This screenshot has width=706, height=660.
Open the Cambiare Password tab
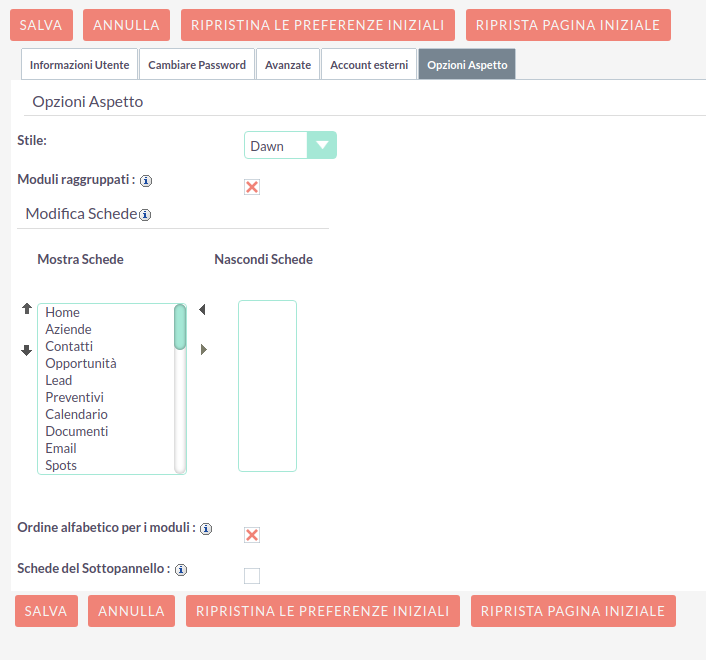[x=197, y=65]
